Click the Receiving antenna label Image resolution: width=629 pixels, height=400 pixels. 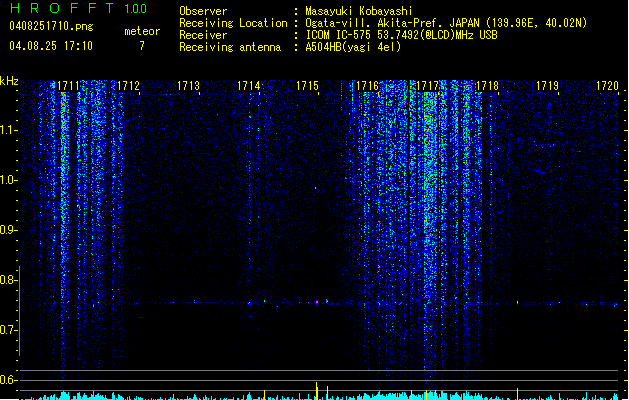(230, 47)
